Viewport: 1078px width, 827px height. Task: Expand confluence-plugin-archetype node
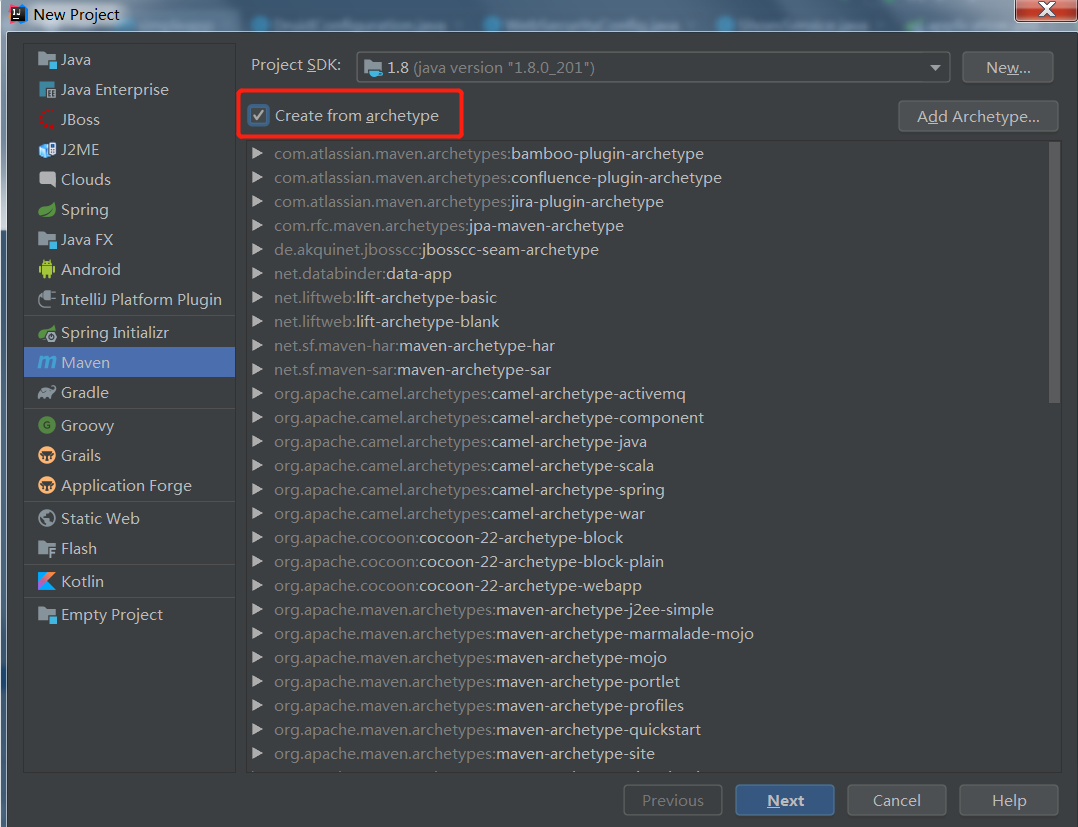[257, 177]
